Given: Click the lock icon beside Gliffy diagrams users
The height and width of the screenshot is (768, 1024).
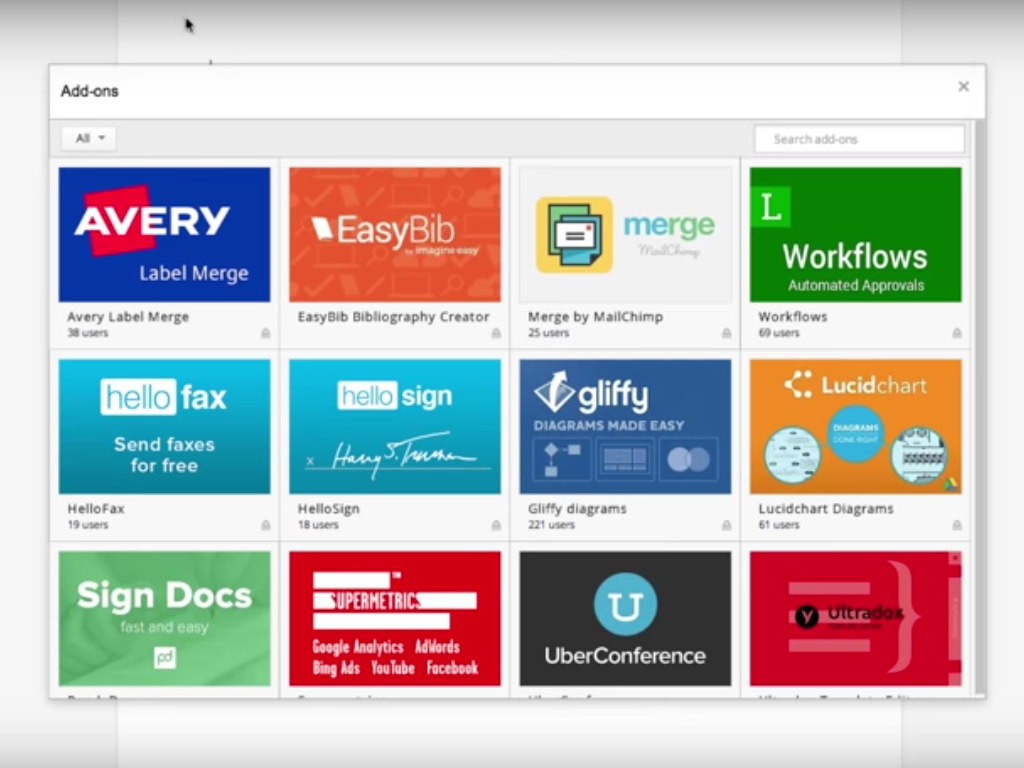Looking at the screenshot, I should pyautogui.click(x=727, y=525).
